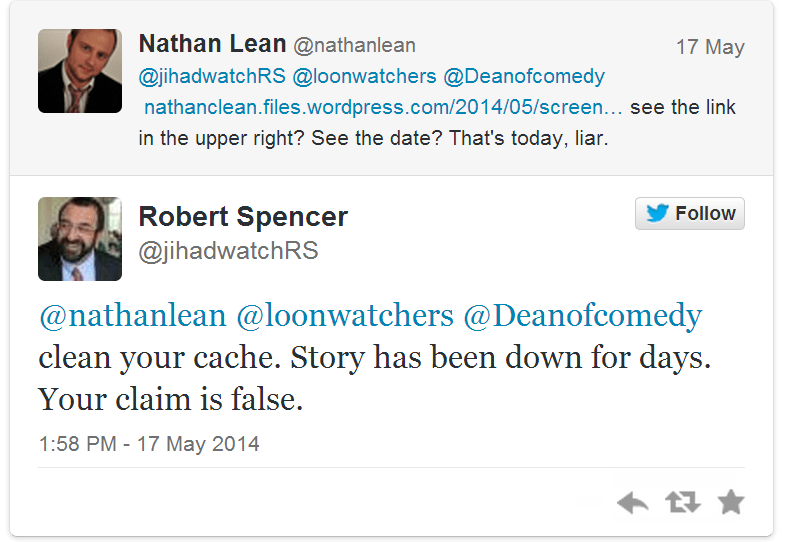789x542 pixels.
Task: Open Robert Spencer's profile photo
Action: point(80,239)
